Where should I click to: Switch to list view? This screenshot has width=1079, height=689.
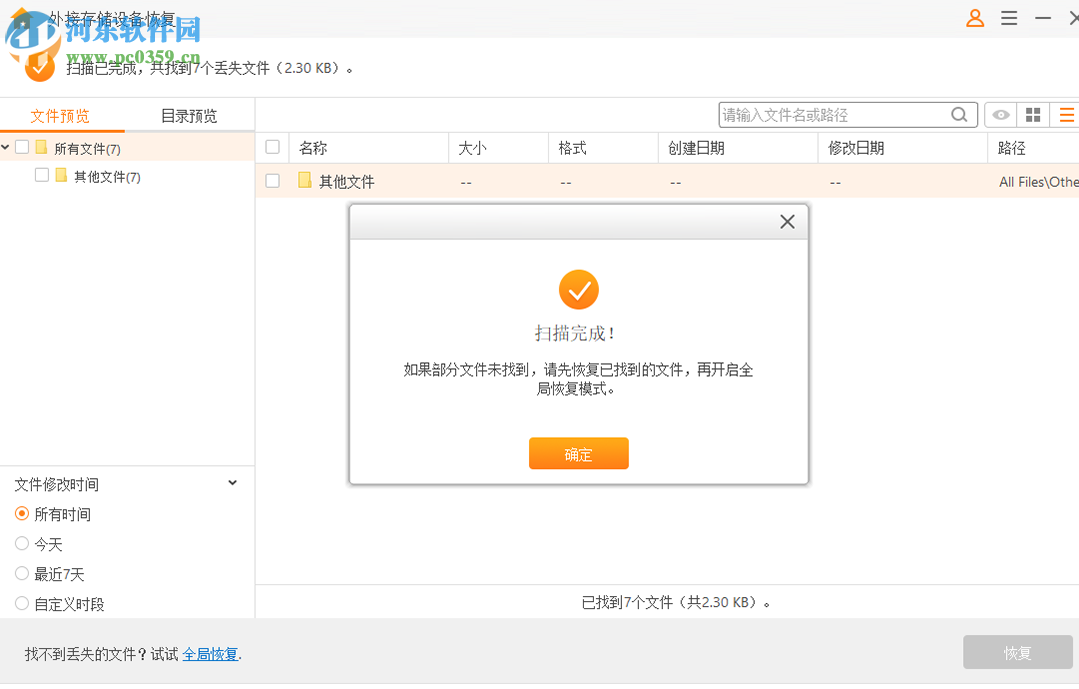pyautogui.click(x=1066, y=114)
